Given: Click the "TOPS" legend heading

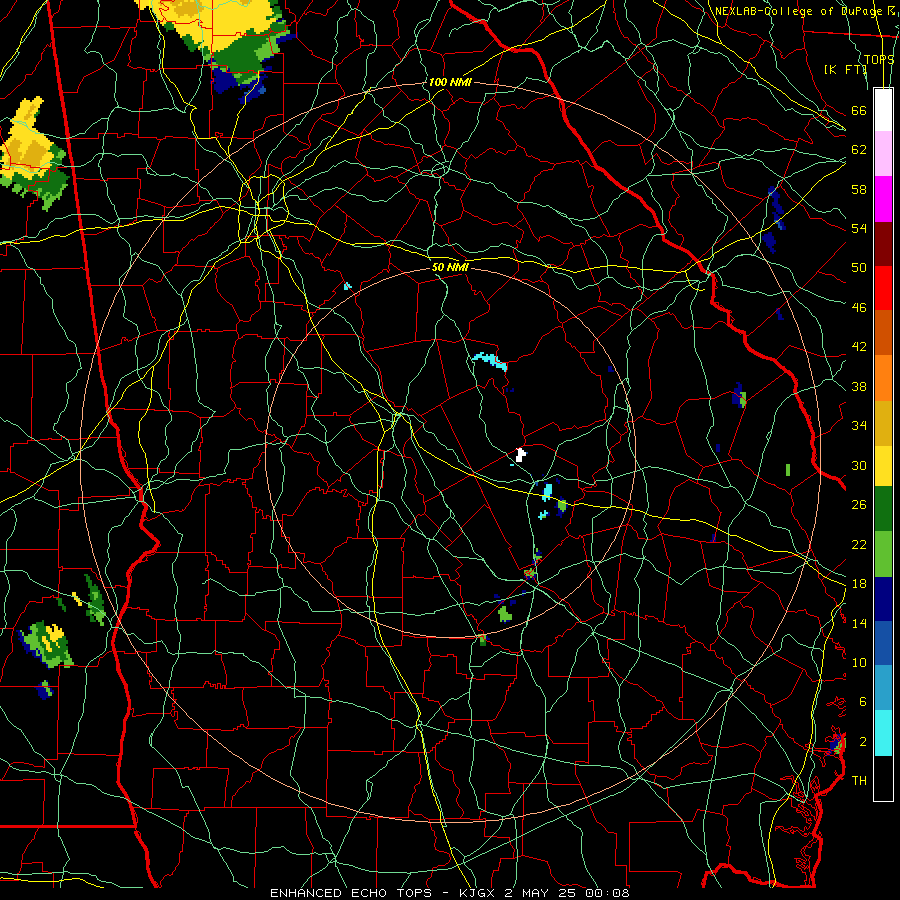Looking at the screenshot, I should (879, 60).
